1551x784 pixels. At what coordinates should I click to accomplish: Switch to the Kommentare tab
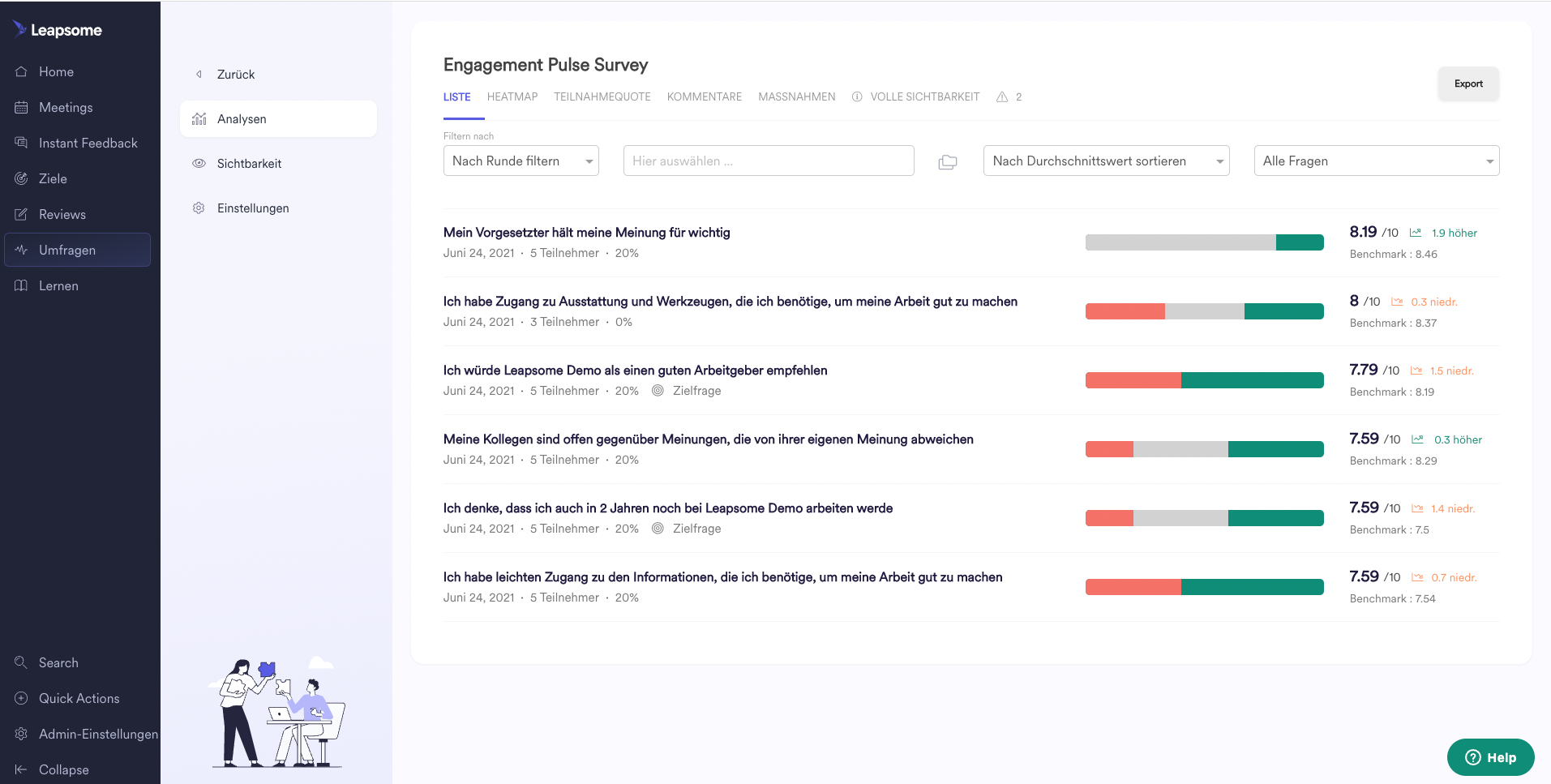click(704, 96)
